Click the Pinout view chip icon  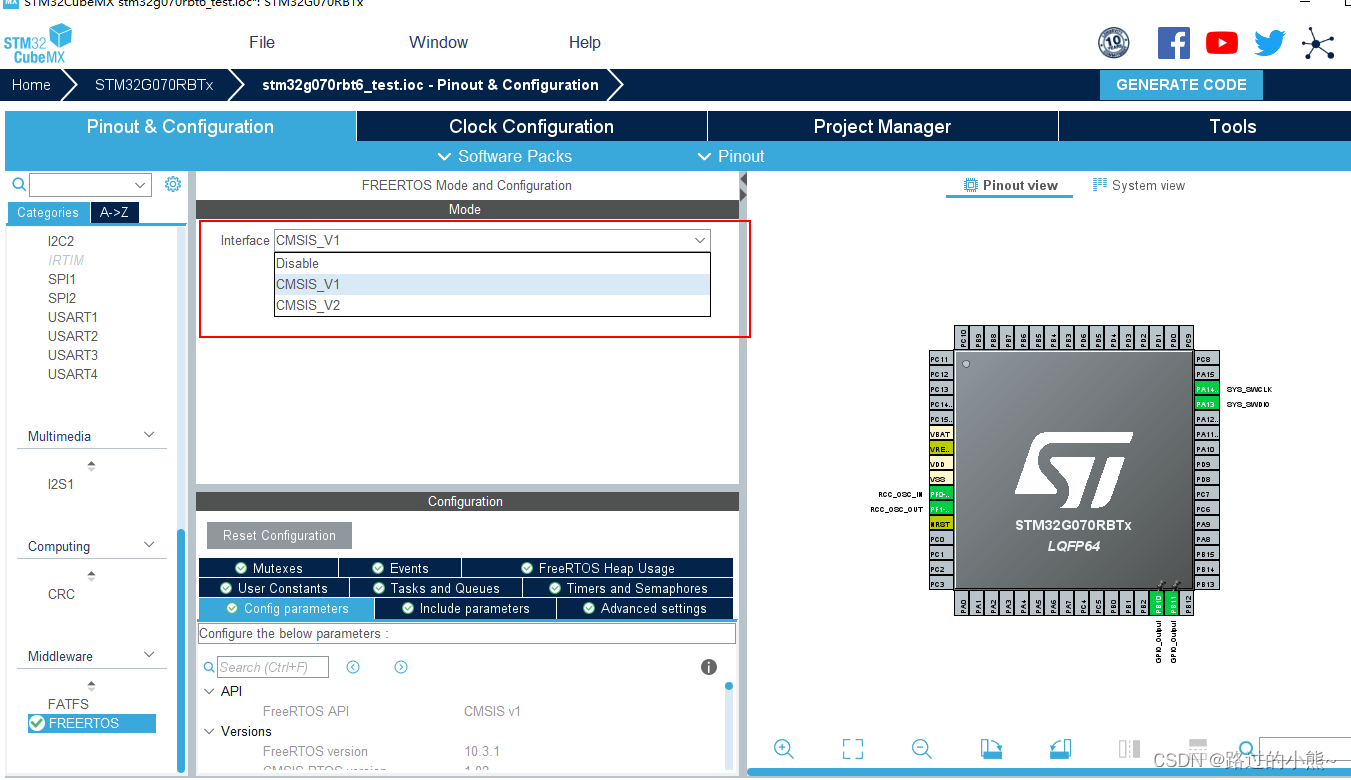click(x=970, y=185)
